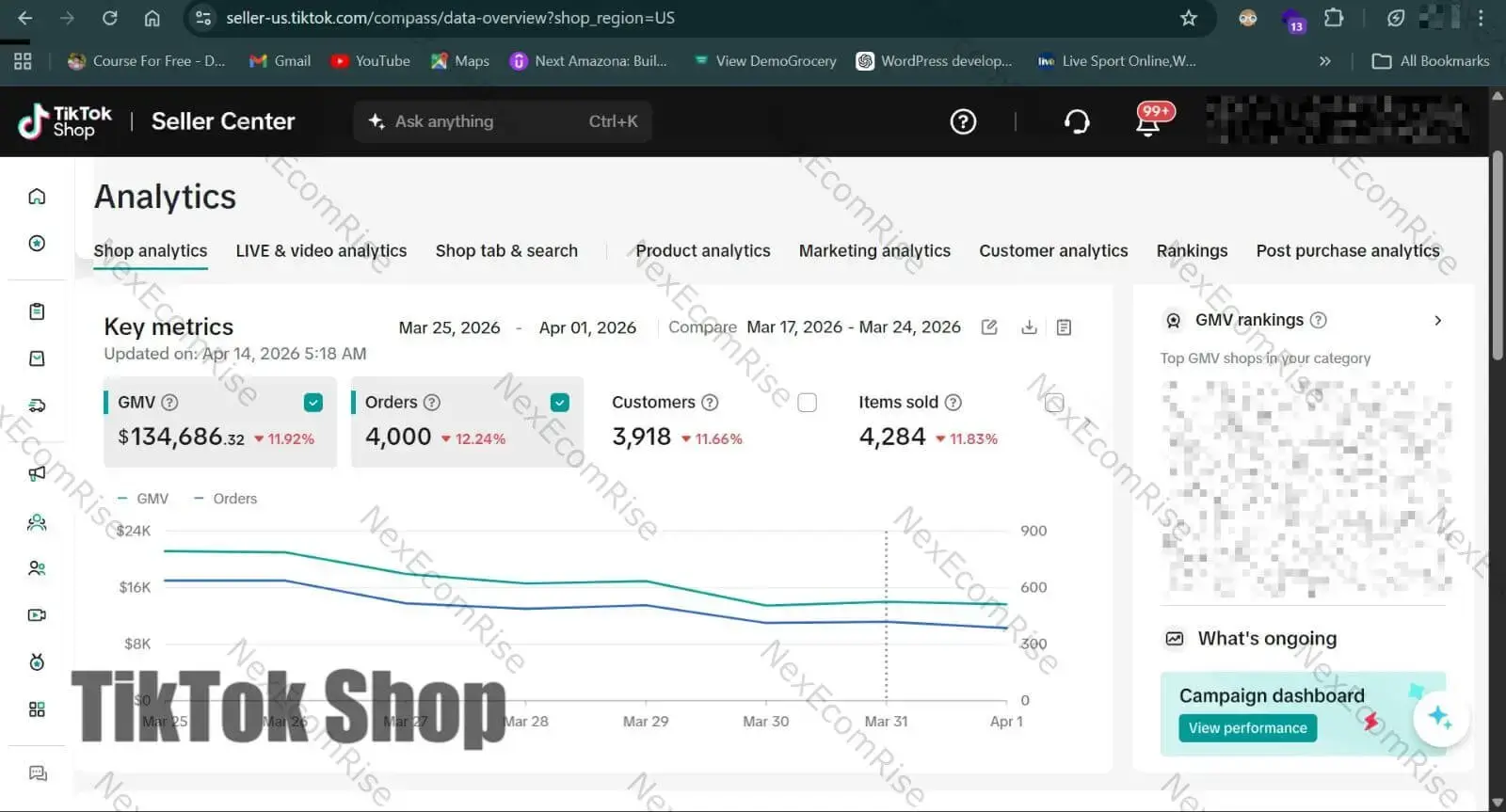This screenshot has width=1506, height=812.
Task: Click the browser address bar URL
Action: pyautogui.click(x=451, y=18)
